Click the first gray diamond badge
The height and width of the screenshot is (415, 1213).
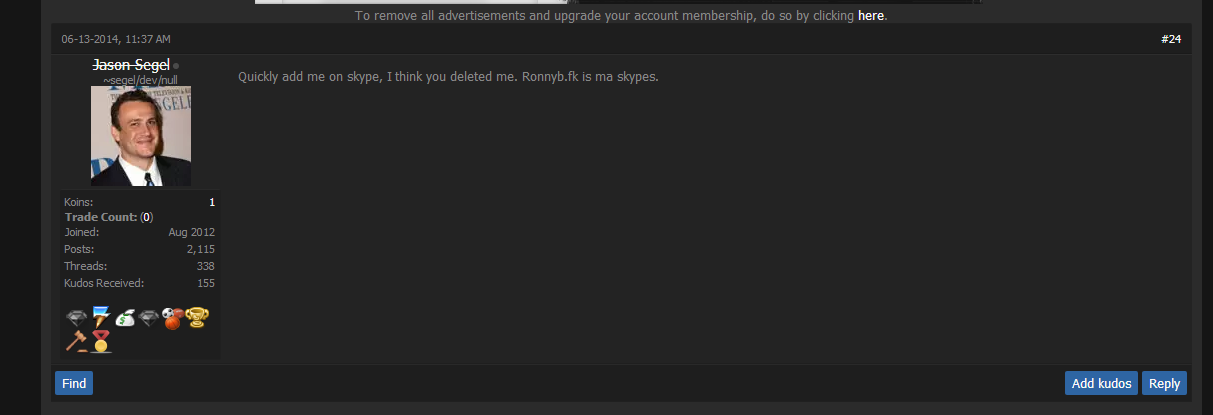(77, 319)
